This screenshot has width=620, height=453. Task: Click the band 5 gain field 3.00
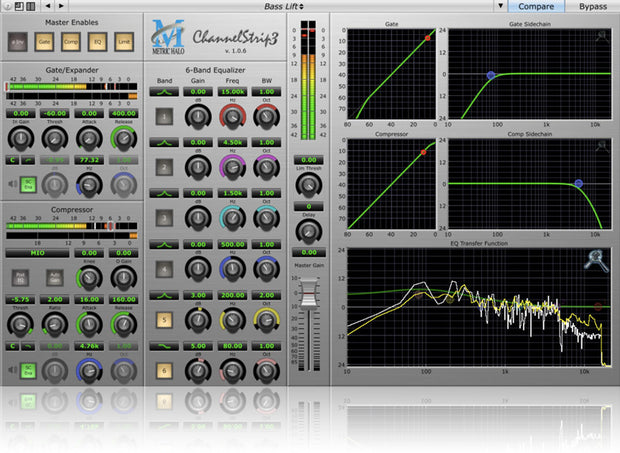click(x=198, y=295)
